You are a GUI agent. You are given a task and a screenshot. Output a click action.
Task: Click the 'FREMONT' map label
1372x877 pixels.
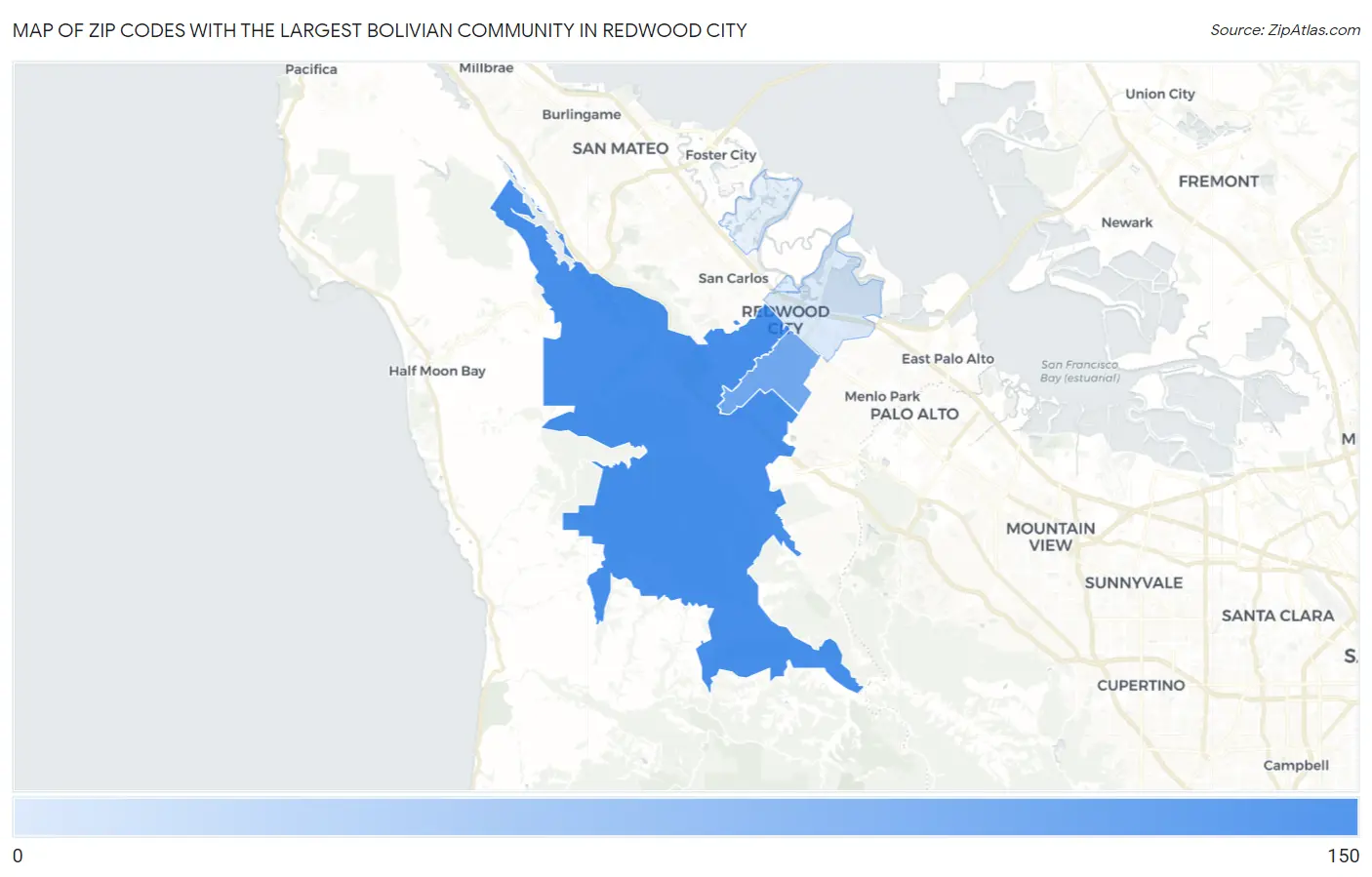click(x=1218, y=181)
